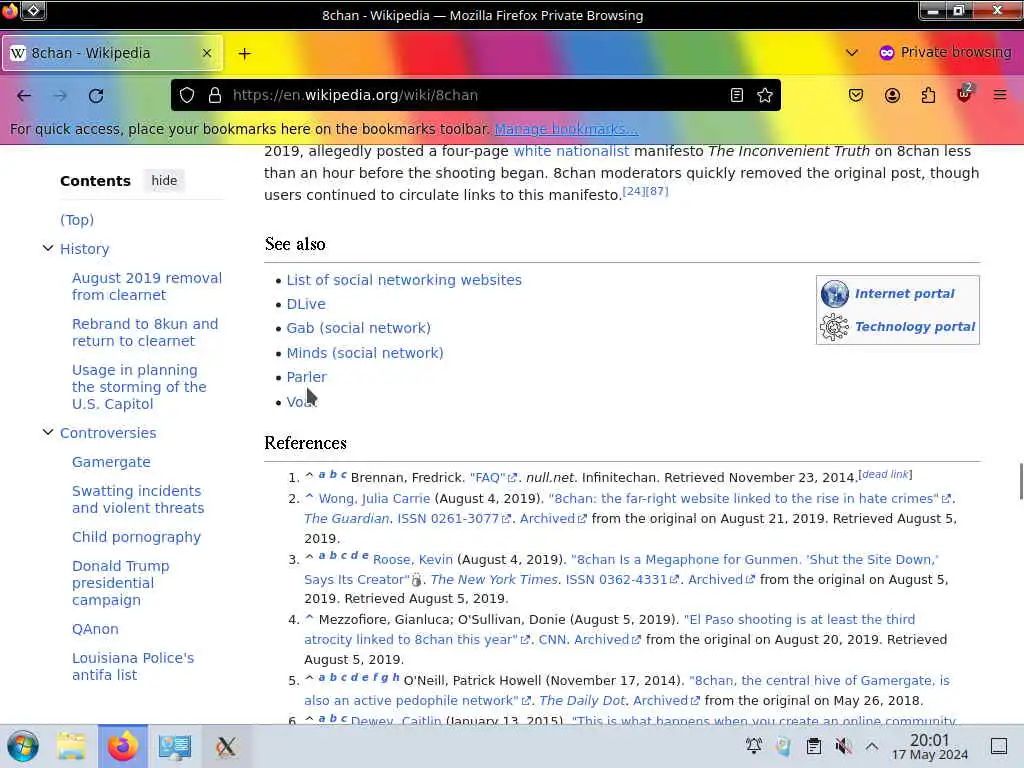
Task: Open the hamburger application menu
Action: tap(999, 95)
